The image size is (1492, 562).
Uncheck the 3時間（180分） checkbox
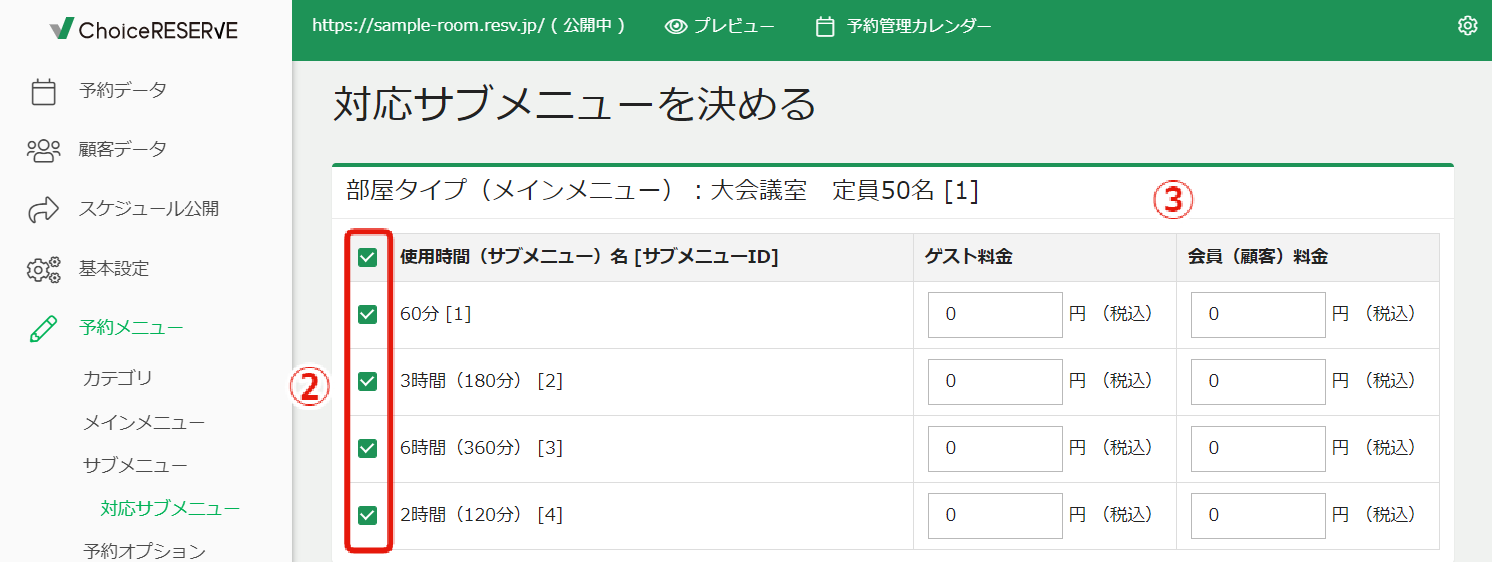368,381
